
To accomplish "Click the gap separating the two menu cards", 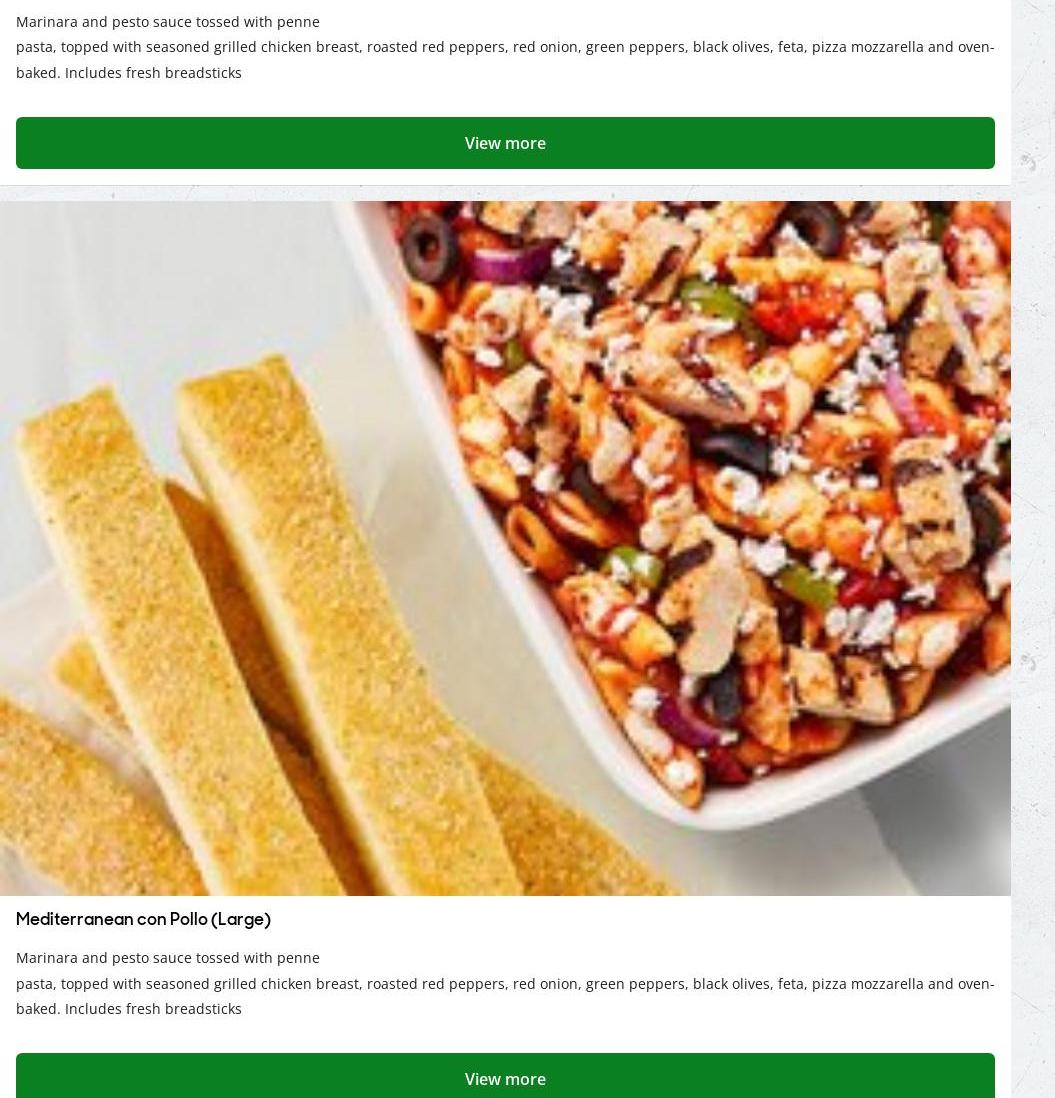I will (x=505, y=194).
